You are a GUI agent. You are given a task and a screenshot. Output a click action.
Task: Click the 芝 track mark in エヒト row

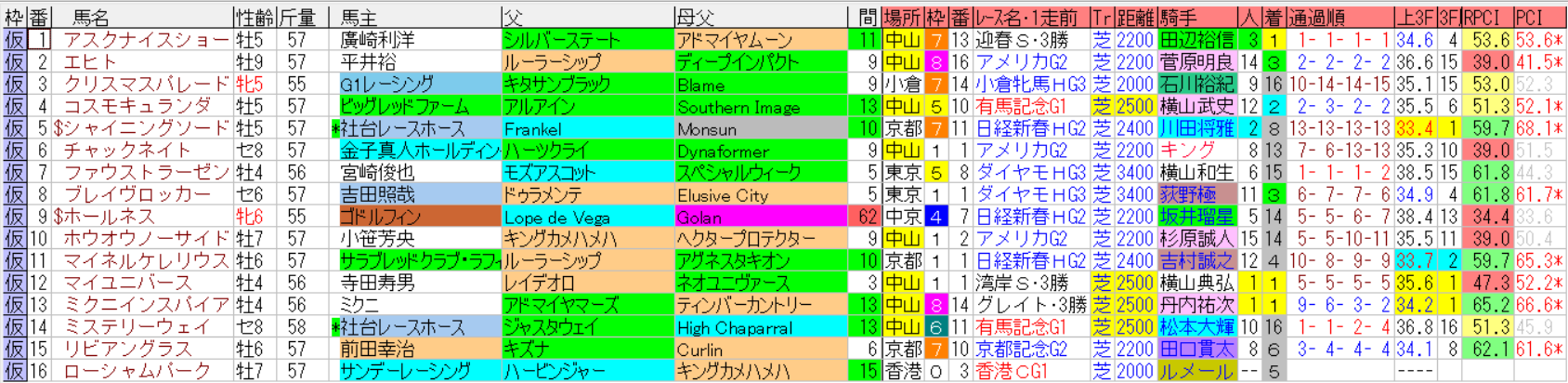[x=1101, y=62]
